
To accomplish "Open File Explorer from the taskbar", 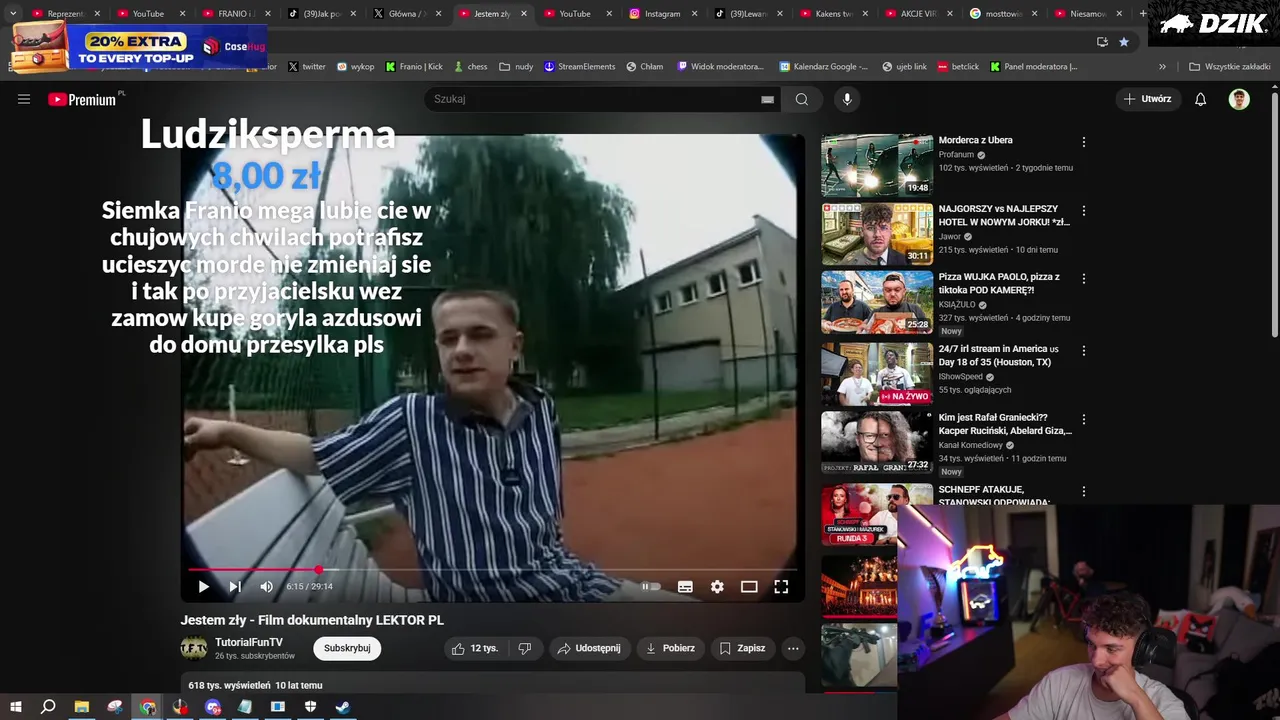I will click(x=82, y=707).
